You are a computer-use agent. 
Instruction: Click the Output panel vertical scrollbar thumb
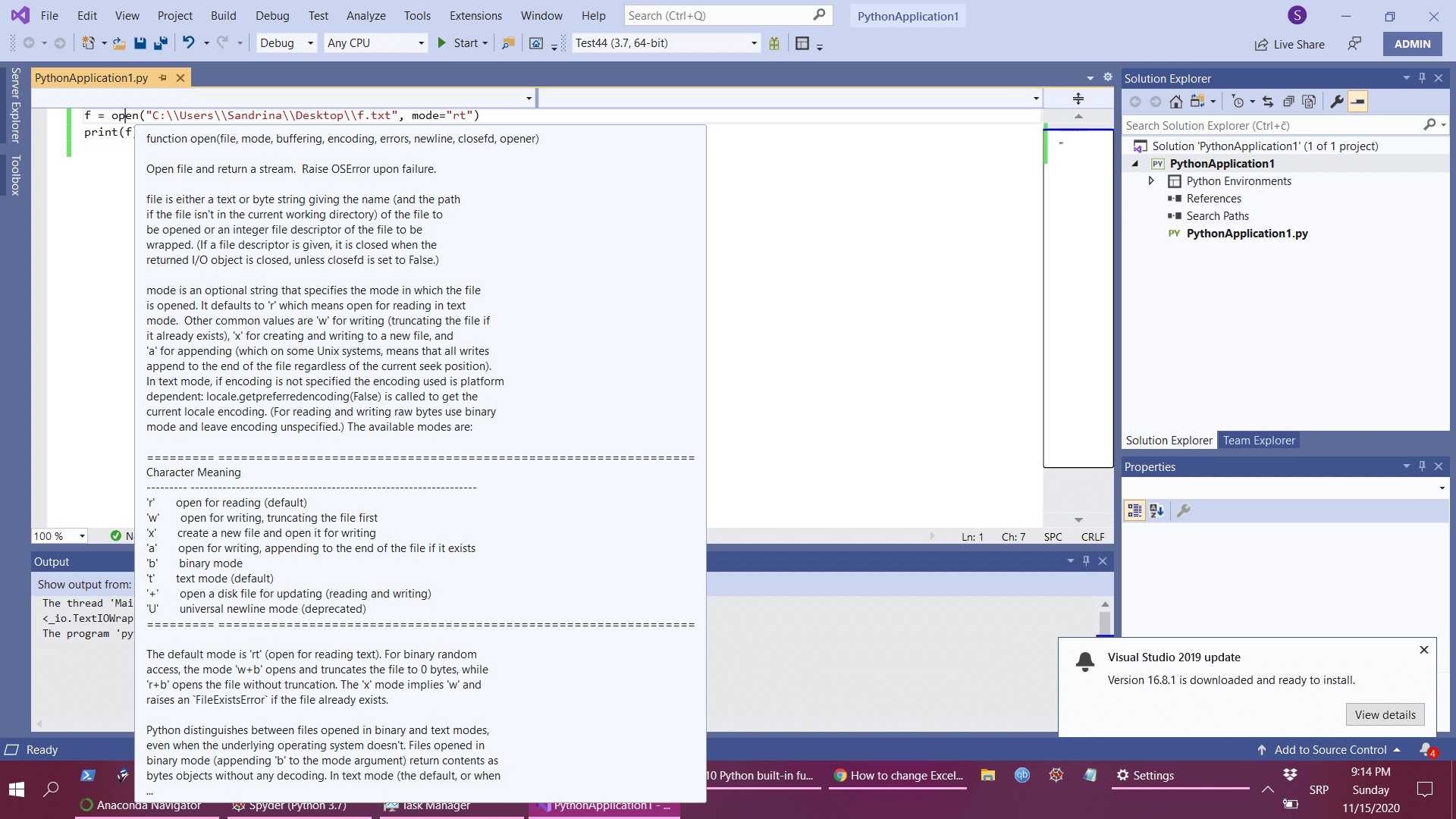1105,623
